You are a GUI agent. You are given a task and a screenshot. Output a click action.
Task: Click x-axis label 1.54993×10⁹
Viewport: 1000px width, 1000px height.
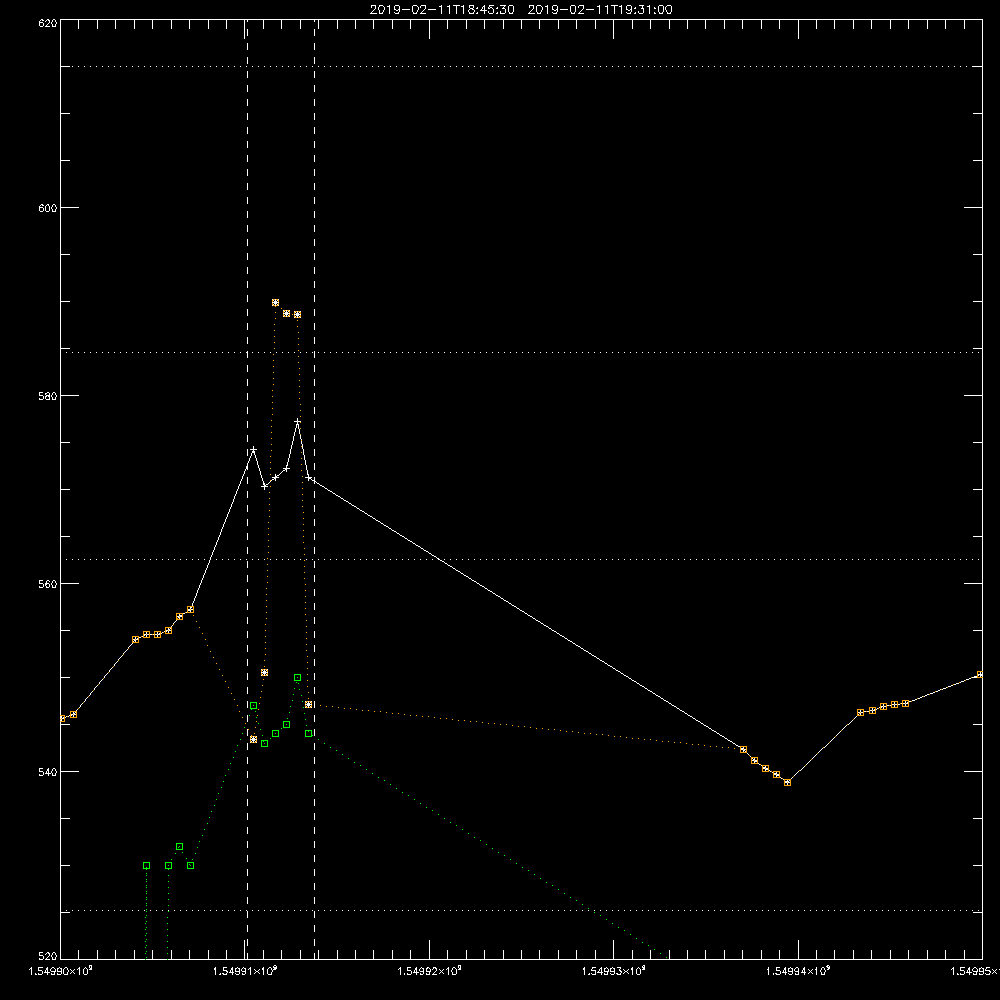click(614, 971)
